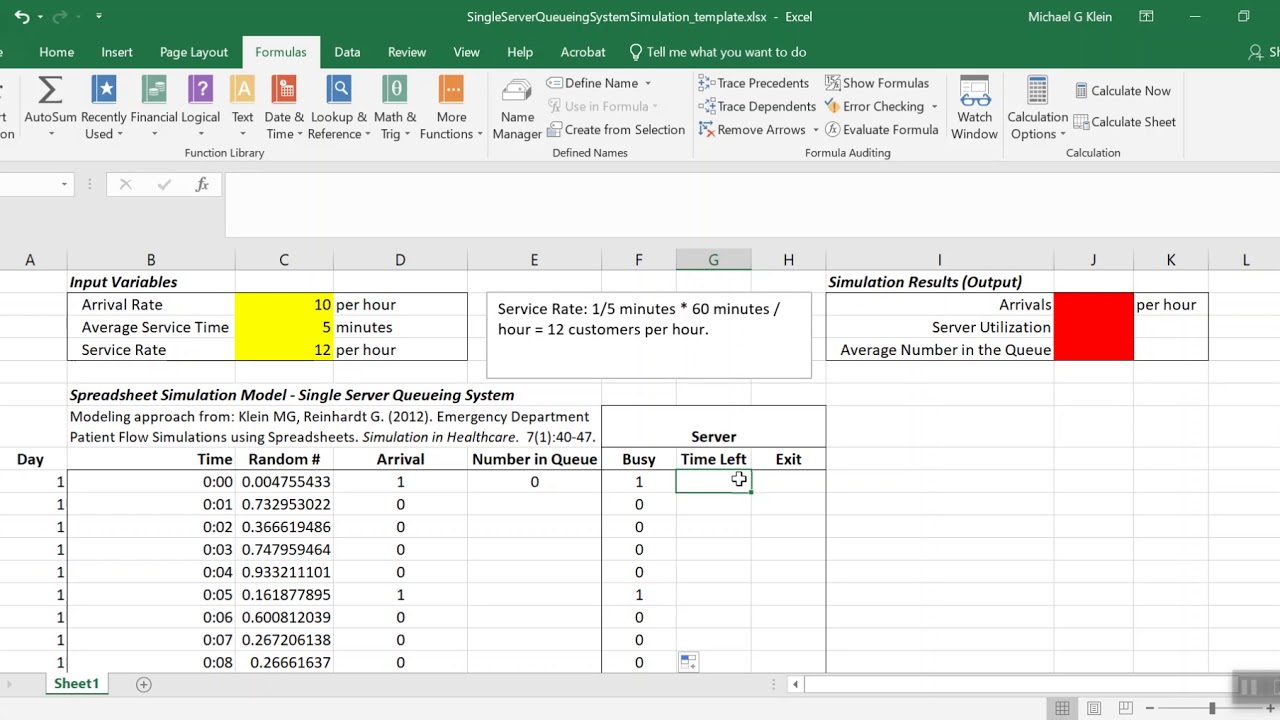
Task: Open the Home tab
Action: (x=56, y=52)
